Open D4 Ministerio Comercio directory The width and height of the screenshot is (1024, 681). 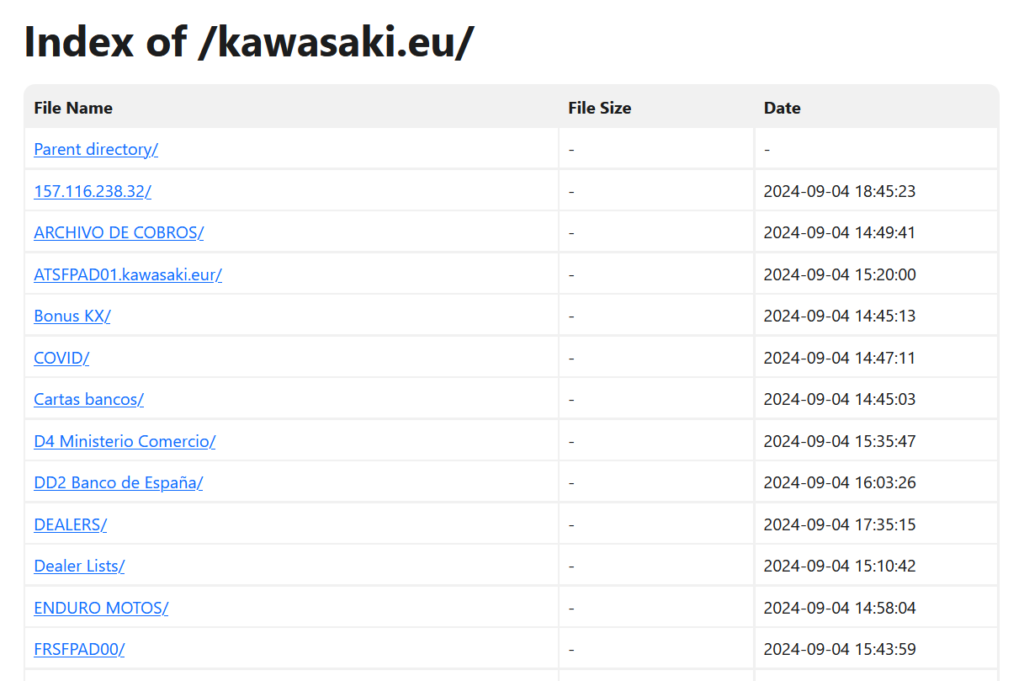pyautogui.click(x=124, y=441)
